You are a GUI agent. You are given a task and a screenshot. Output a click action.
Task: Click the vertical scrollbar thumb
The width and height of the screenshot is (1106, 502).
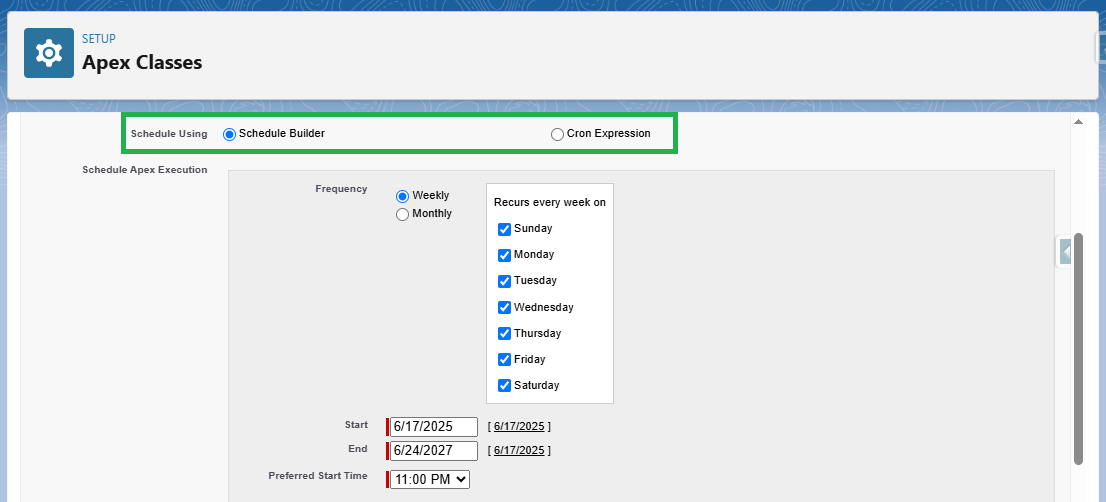coord(1078,348)
